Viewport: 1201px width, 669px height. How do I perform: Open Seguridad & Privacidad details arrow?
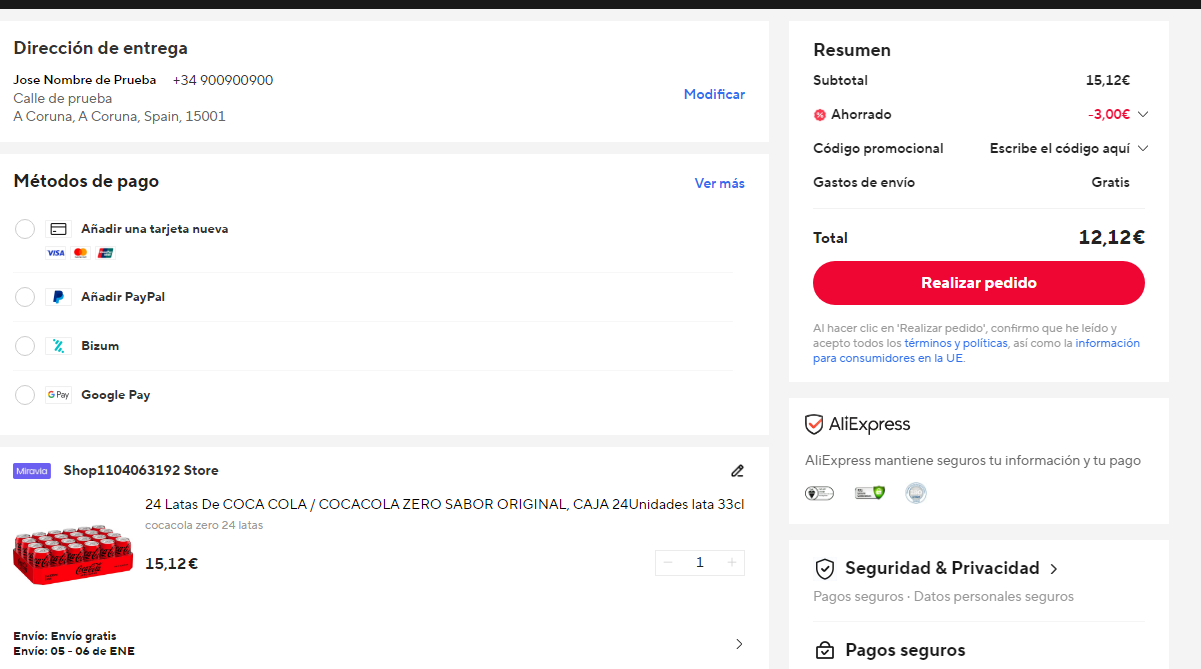point(1053,569)
